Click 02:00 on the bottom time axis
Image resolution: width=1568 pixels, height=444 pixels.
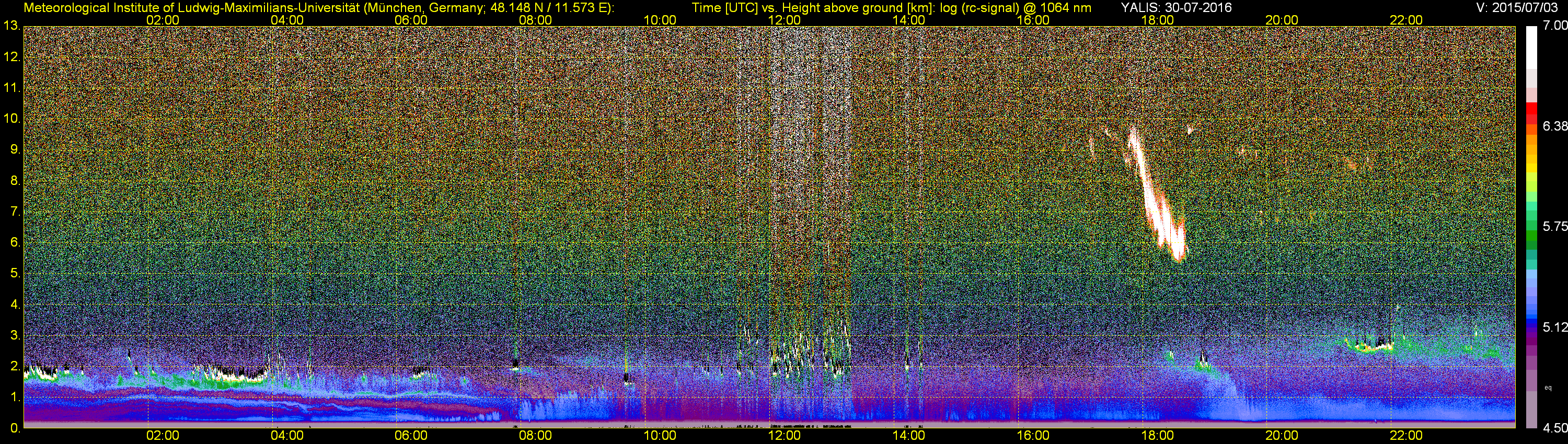coord(163,436)
